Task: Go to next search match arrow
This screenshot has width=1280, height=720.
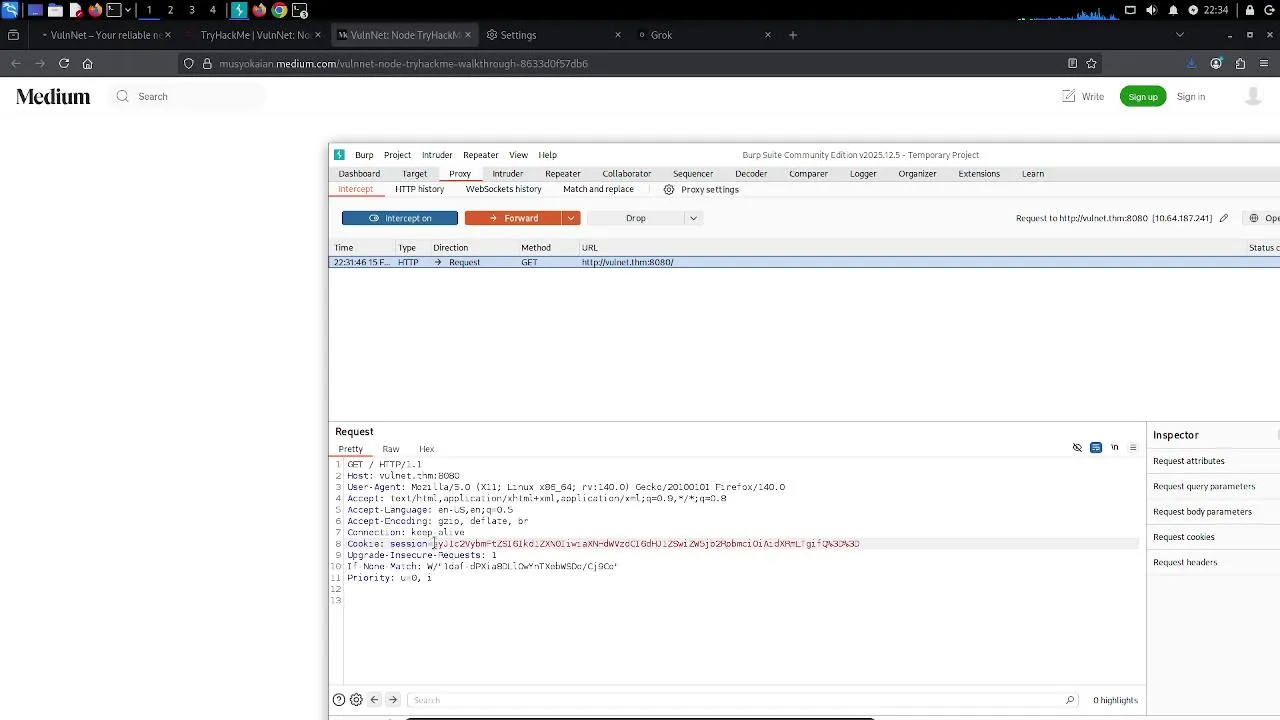Action: point(393,700)
